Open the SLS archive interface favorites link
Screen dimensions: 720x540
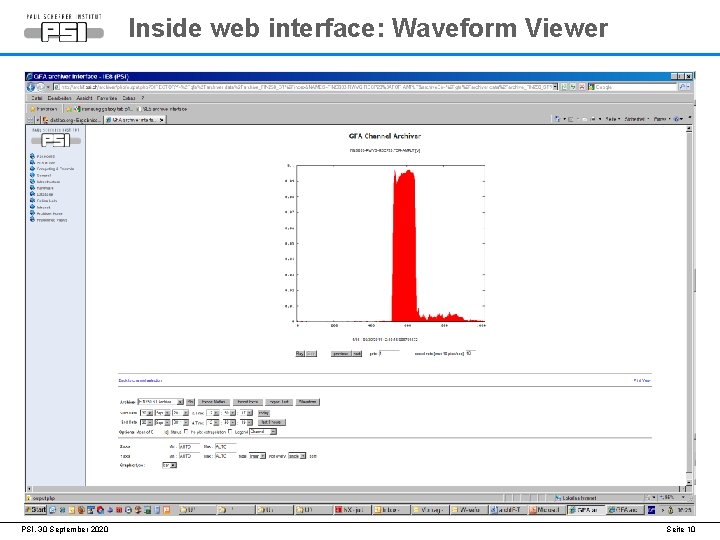[162, 109]
